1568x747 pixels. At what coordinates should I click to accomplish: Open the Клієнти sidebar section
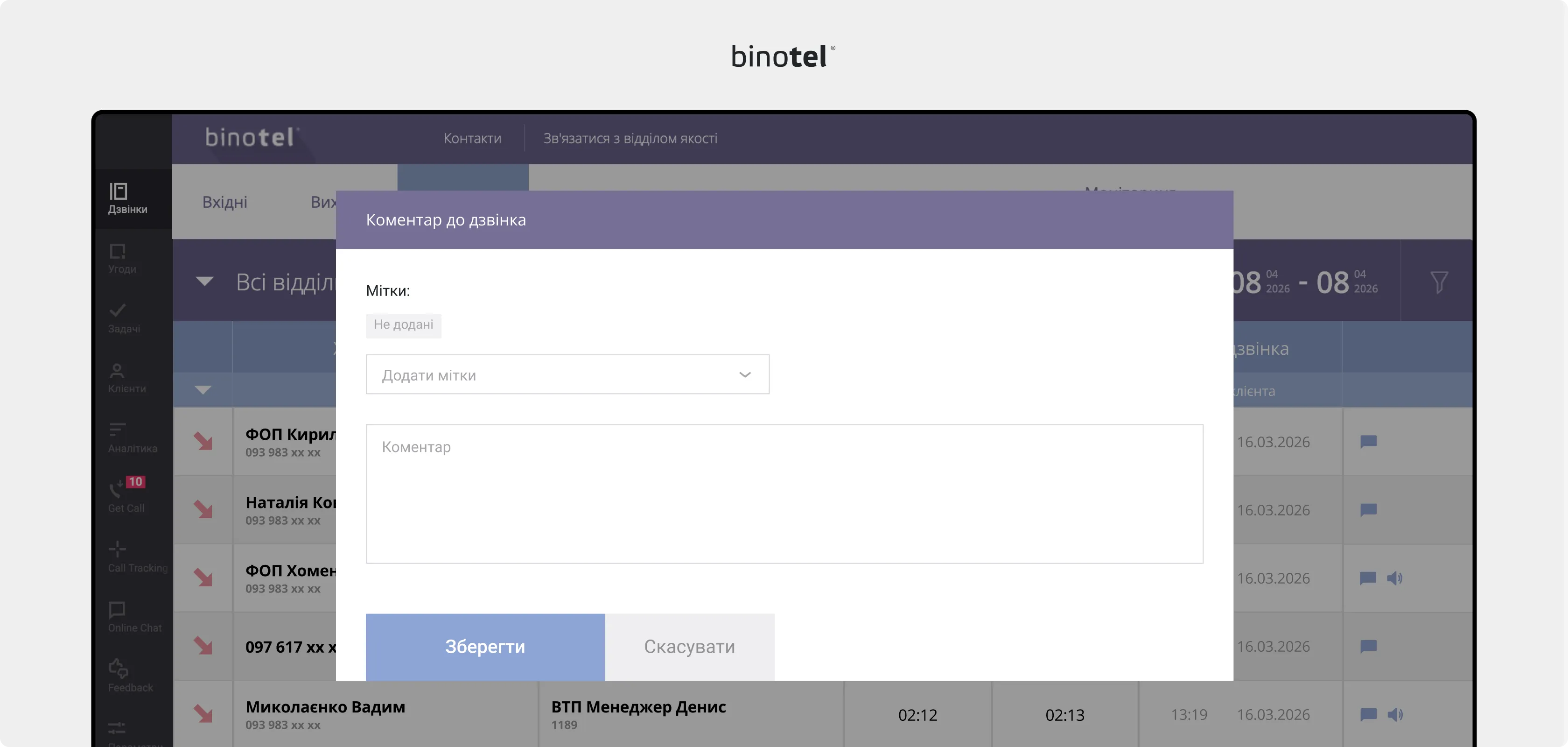pos(126,379)
